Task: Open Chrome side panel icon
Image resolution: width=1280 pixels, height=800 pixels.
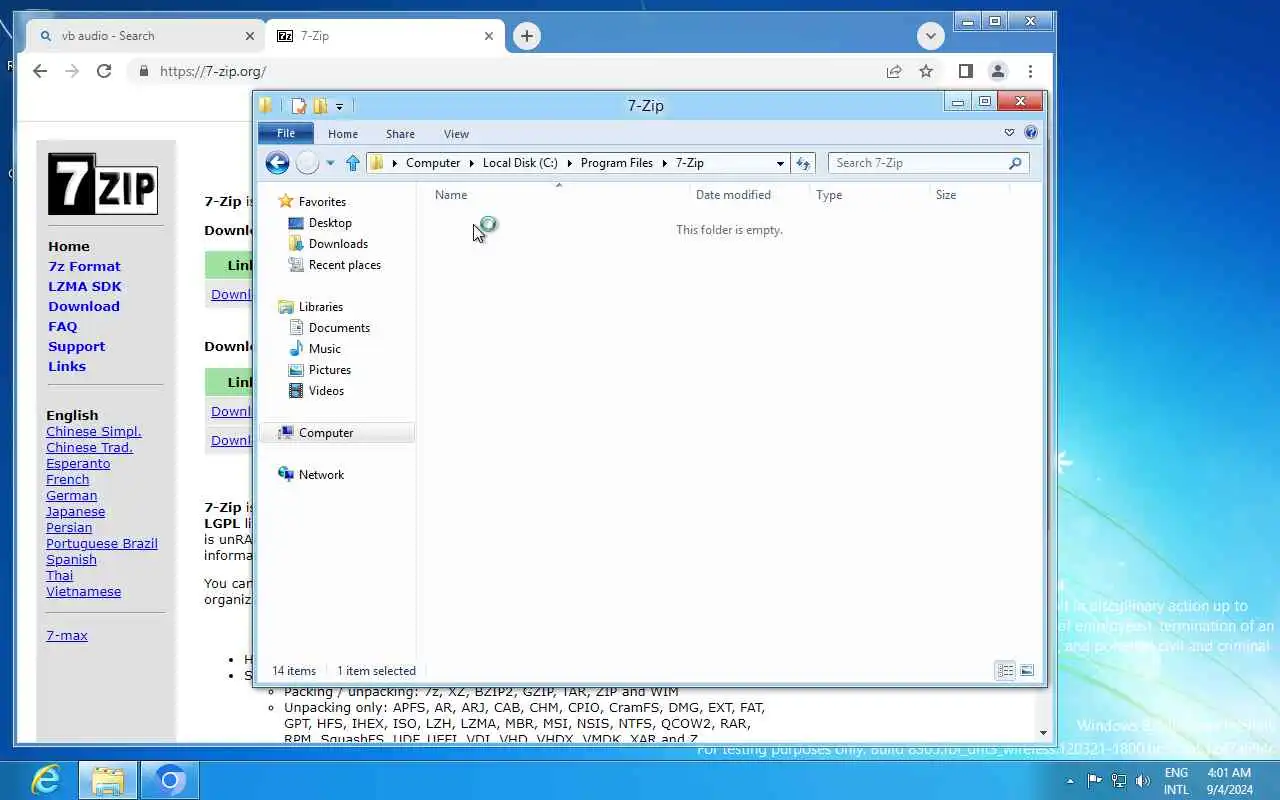Action: 965,71
